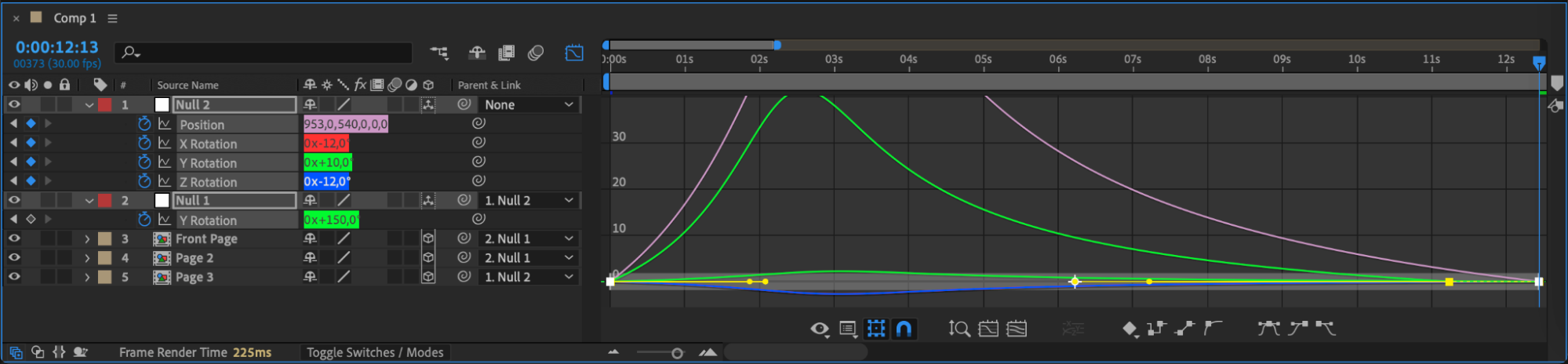The width and height of the screenshot is (1568, 364).
Task: Collapse the Null 1 layer properties
Action: pos(89,201)
